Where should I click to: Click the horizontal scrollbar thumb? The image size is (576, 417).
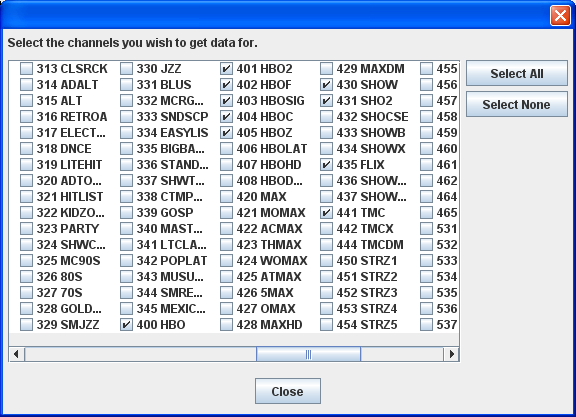[x=308, y=354]
